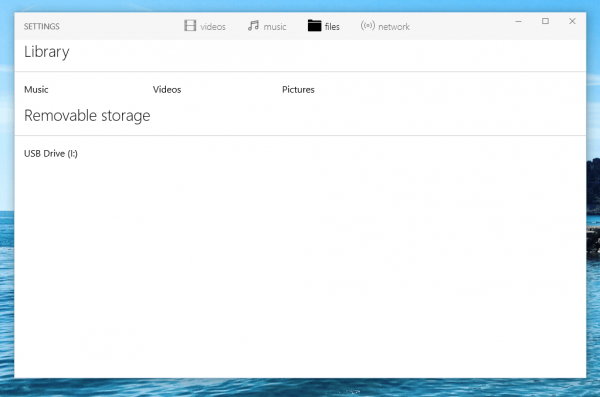The width and height of the screenshot is (600, 397).
Task: Browse the Videos library folder
Action: [x=167, y=90]
